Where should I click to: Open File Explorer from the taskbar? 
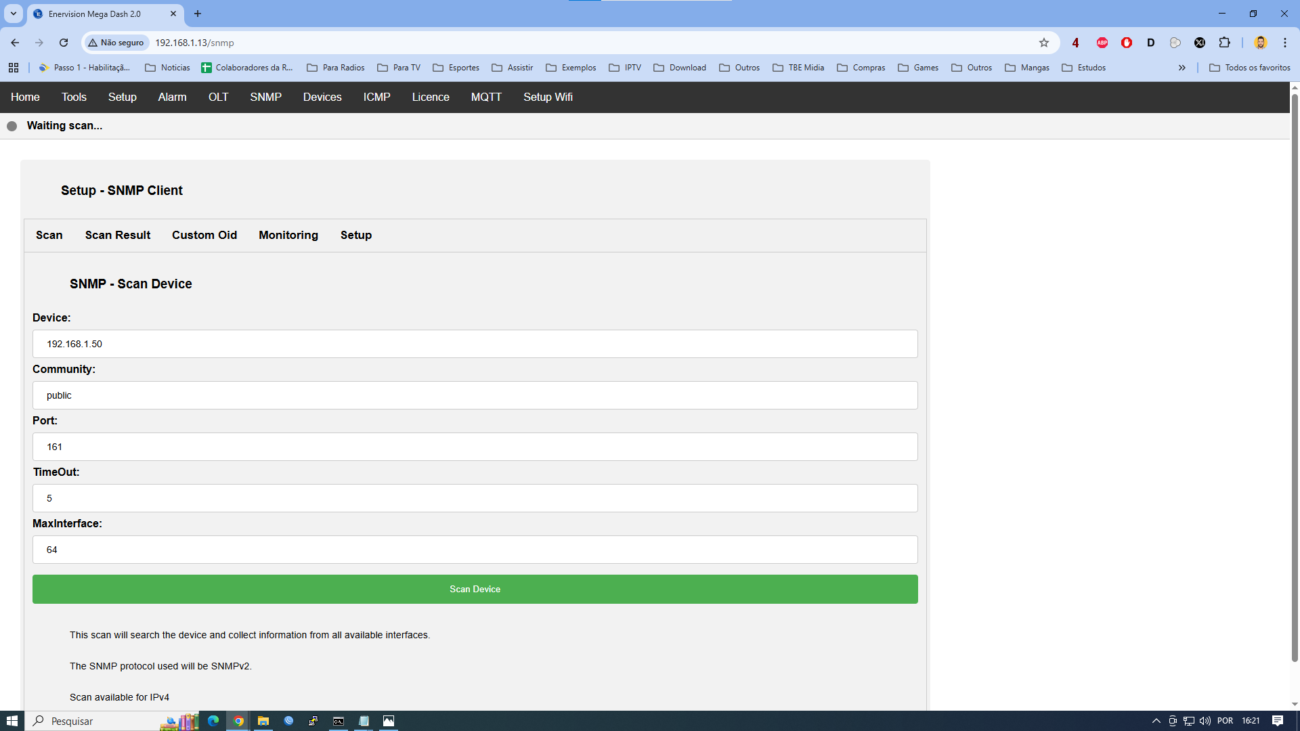[x=263, y=721]
